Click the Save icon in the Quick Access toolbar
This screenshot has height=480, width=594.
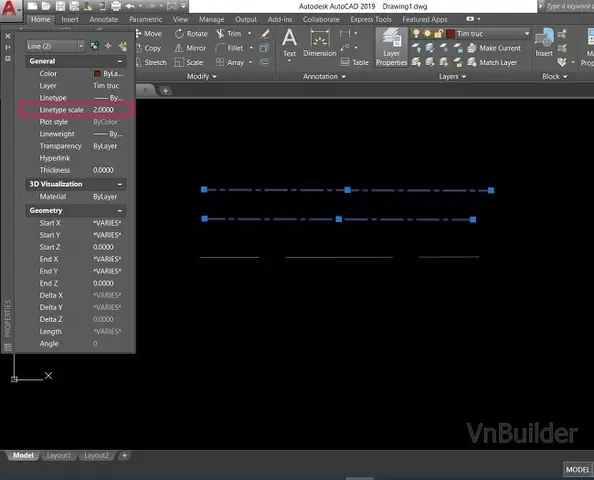(60, 6)
